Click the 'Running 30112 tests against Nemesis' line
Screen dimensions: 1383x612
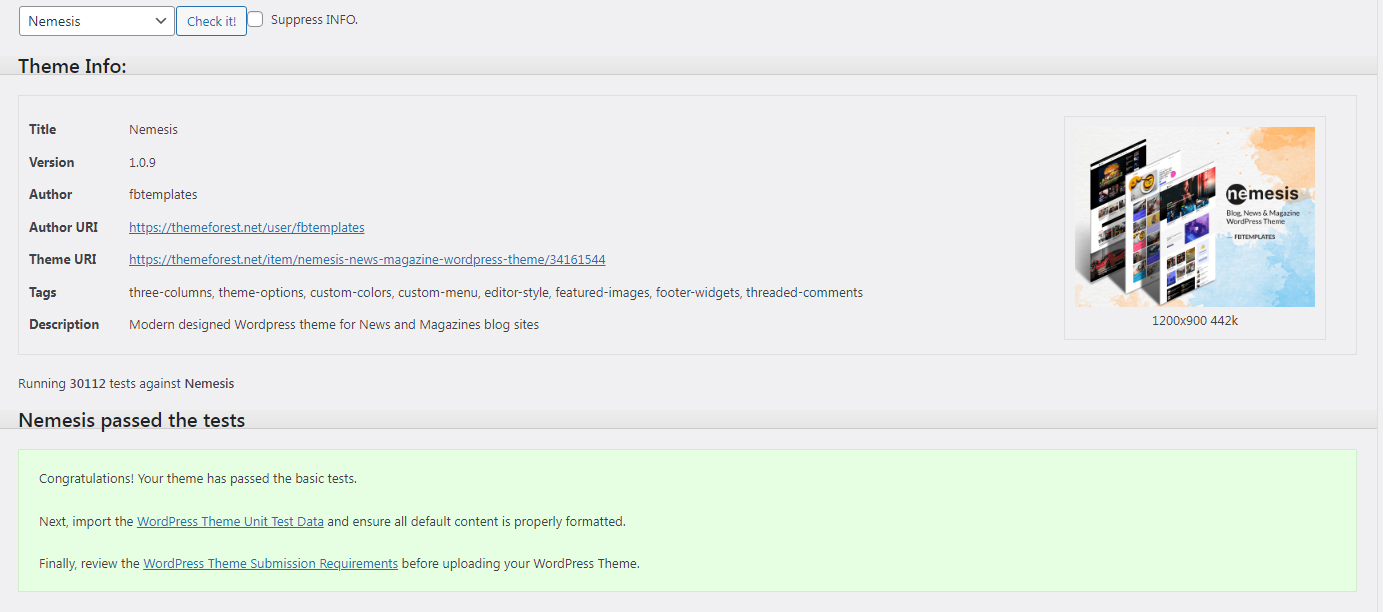pos(126,383)
